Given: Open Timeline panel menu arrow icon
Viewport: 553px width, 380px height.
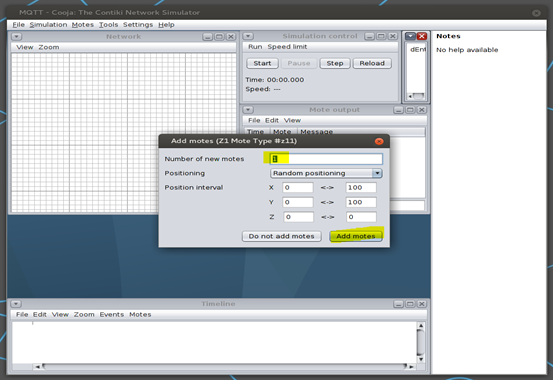Looking at the screenshot, I should pos(16,304).
